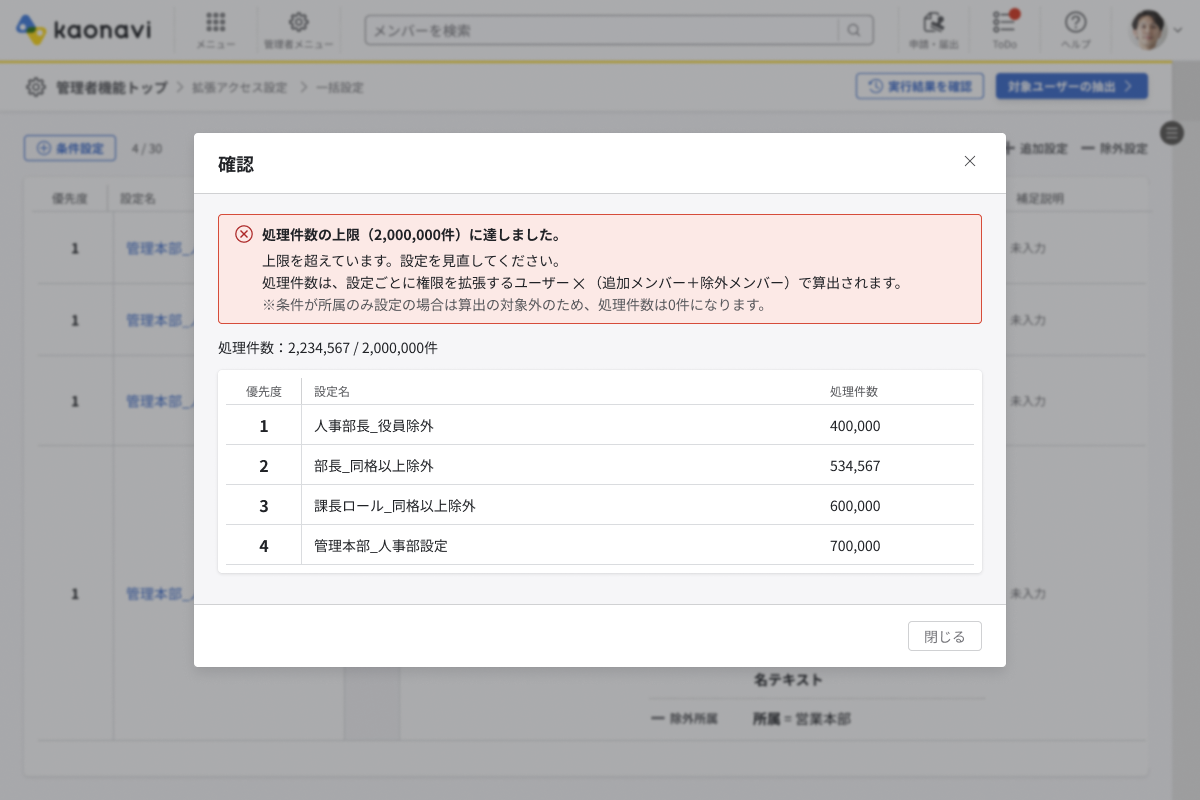This screenshot has height=800, width=1200.
Task: Click the user profile avatar
Action: tap(1148, 30)
